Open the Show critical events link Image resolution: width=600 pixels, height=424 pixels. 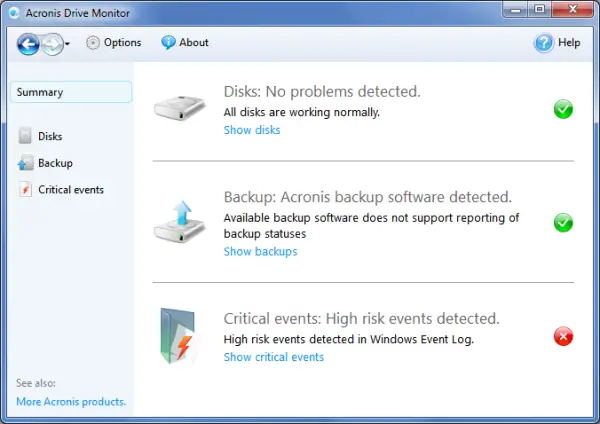[273, 357]
